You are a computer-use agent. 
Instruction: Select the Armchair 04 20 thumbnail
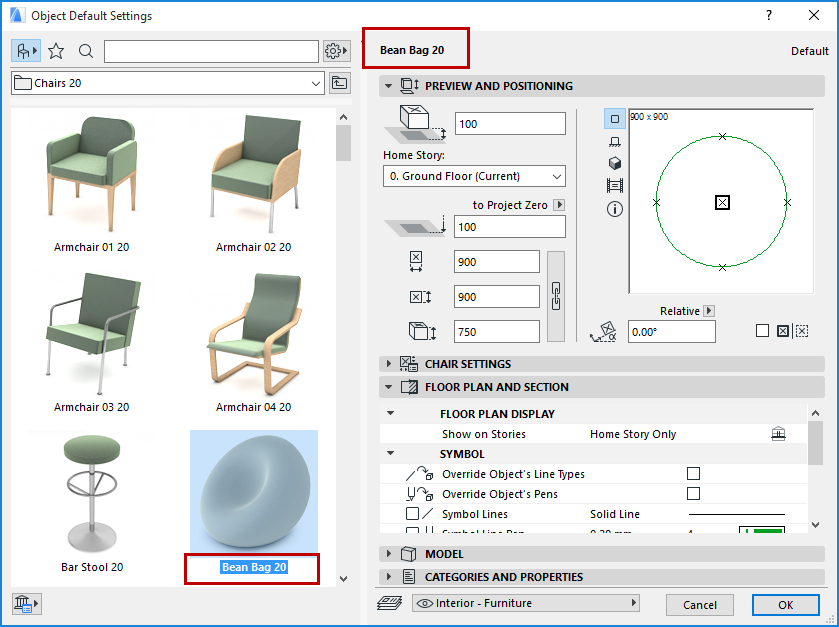coord(254,334)
